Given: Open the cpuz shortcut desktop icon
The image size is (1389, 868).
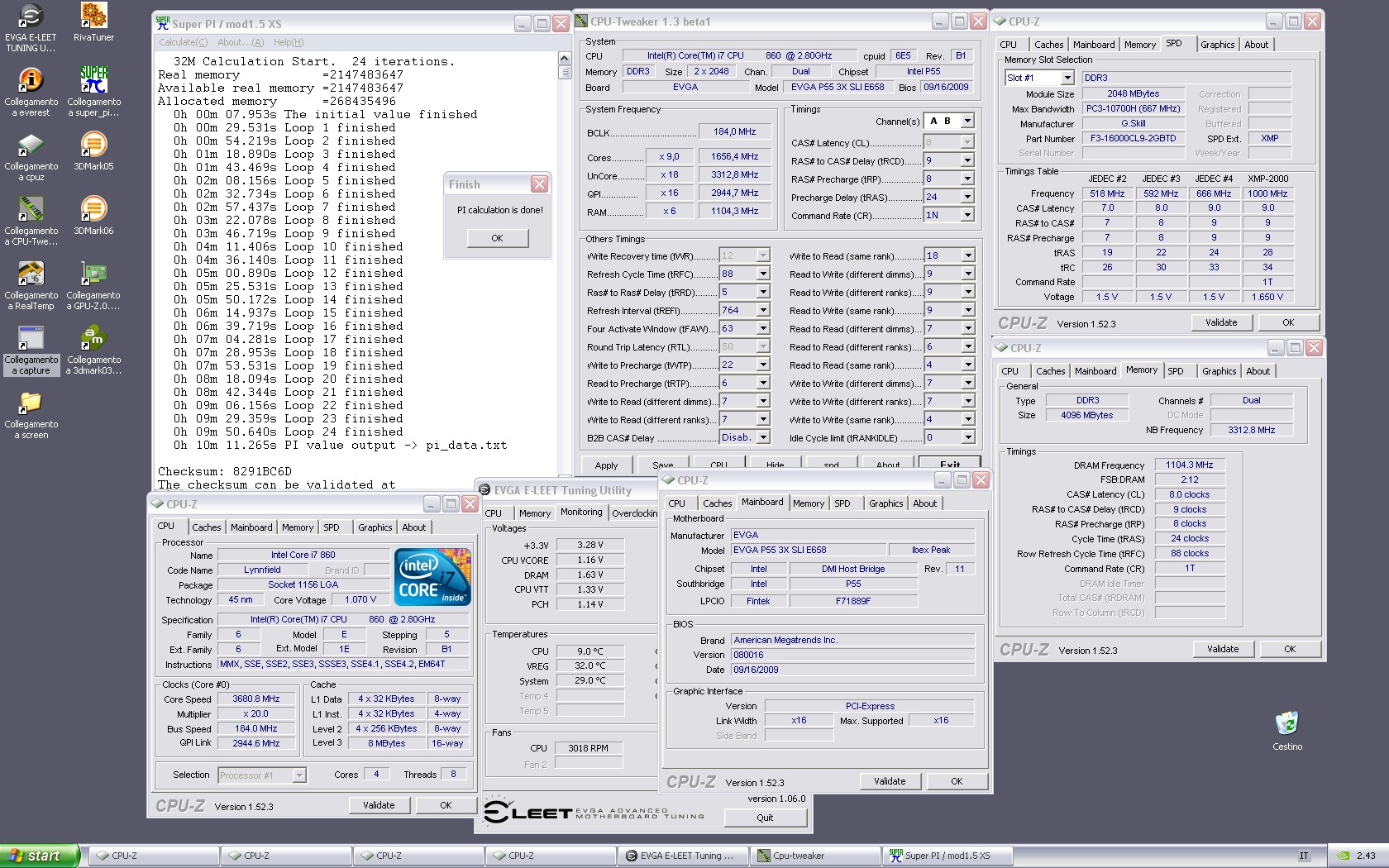Looking at the screenshot, I should [31, 156].
